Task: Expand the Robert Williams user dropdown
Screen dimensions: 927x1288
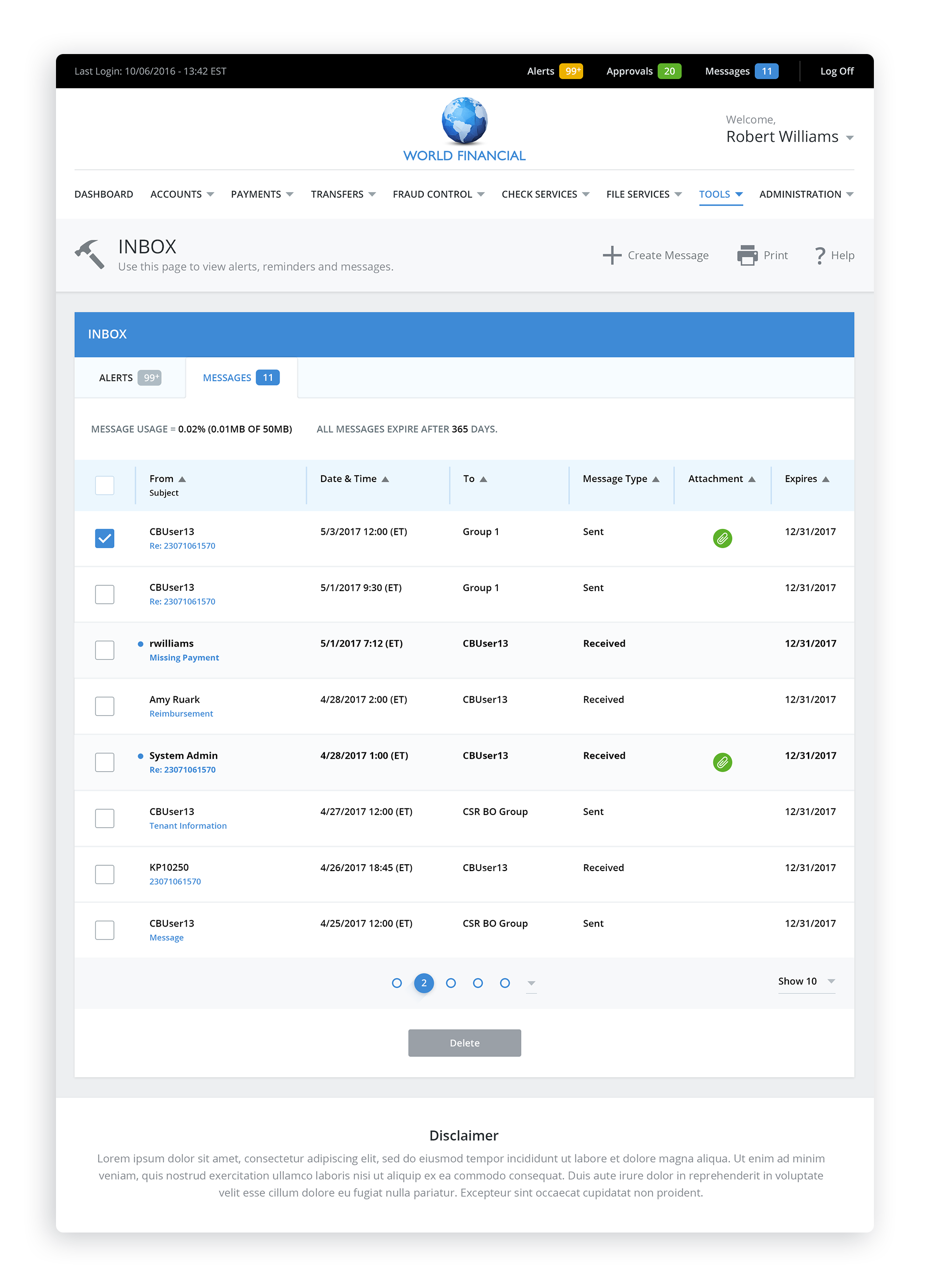Action: click(849, 138)
